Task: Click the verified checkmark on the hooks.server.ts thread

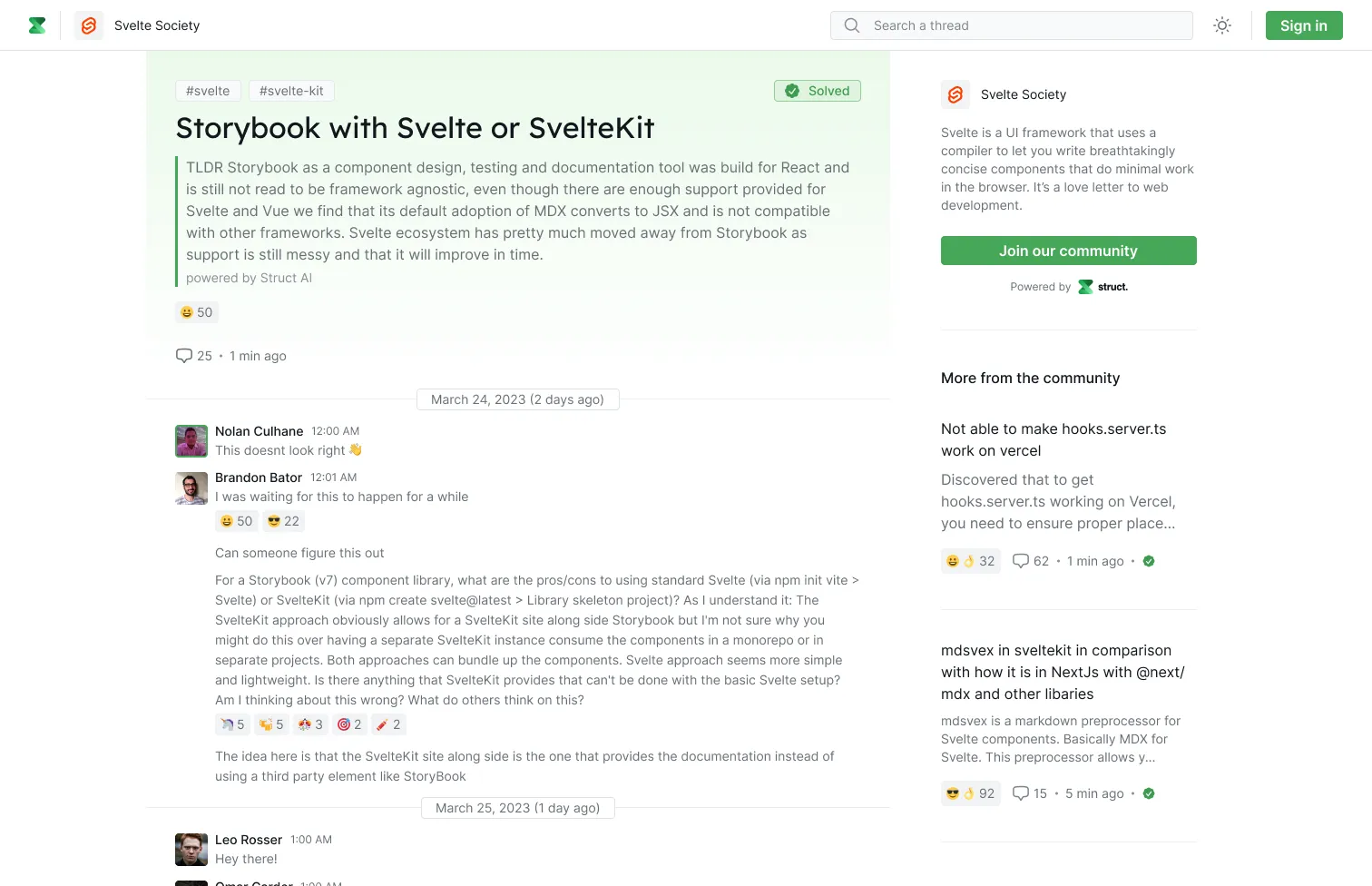Action: tap(1148, 561)
